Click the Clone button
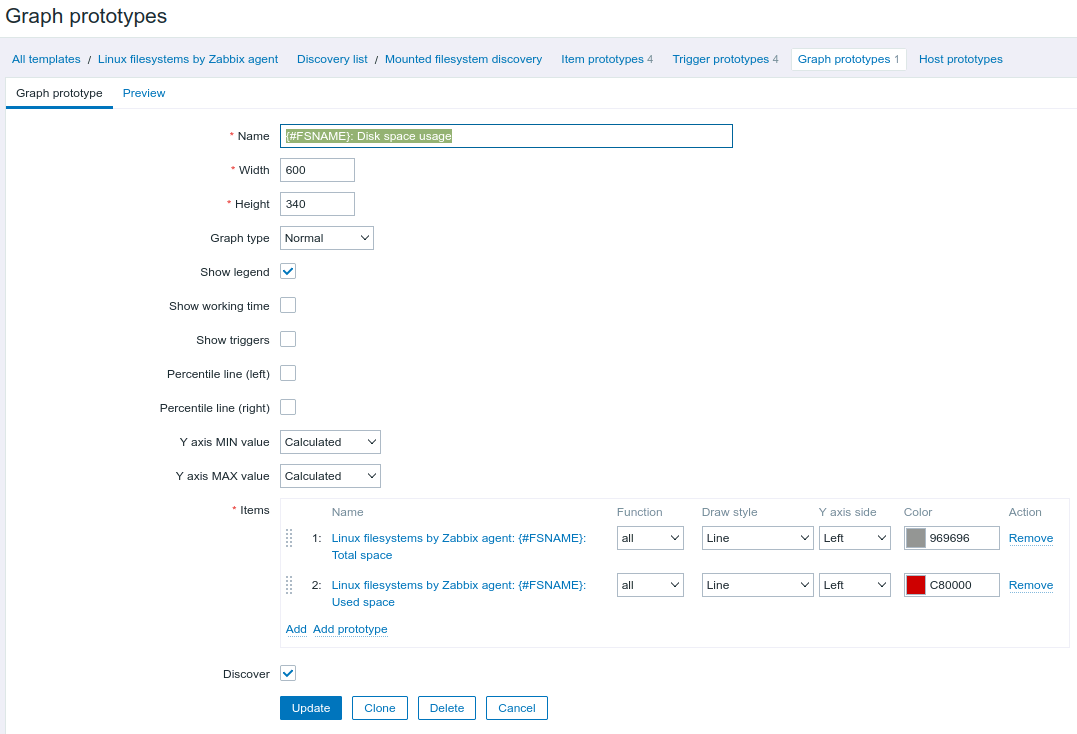Image resolution: width=1077 pixels, height=734 pixels. (x=380, y=708)
